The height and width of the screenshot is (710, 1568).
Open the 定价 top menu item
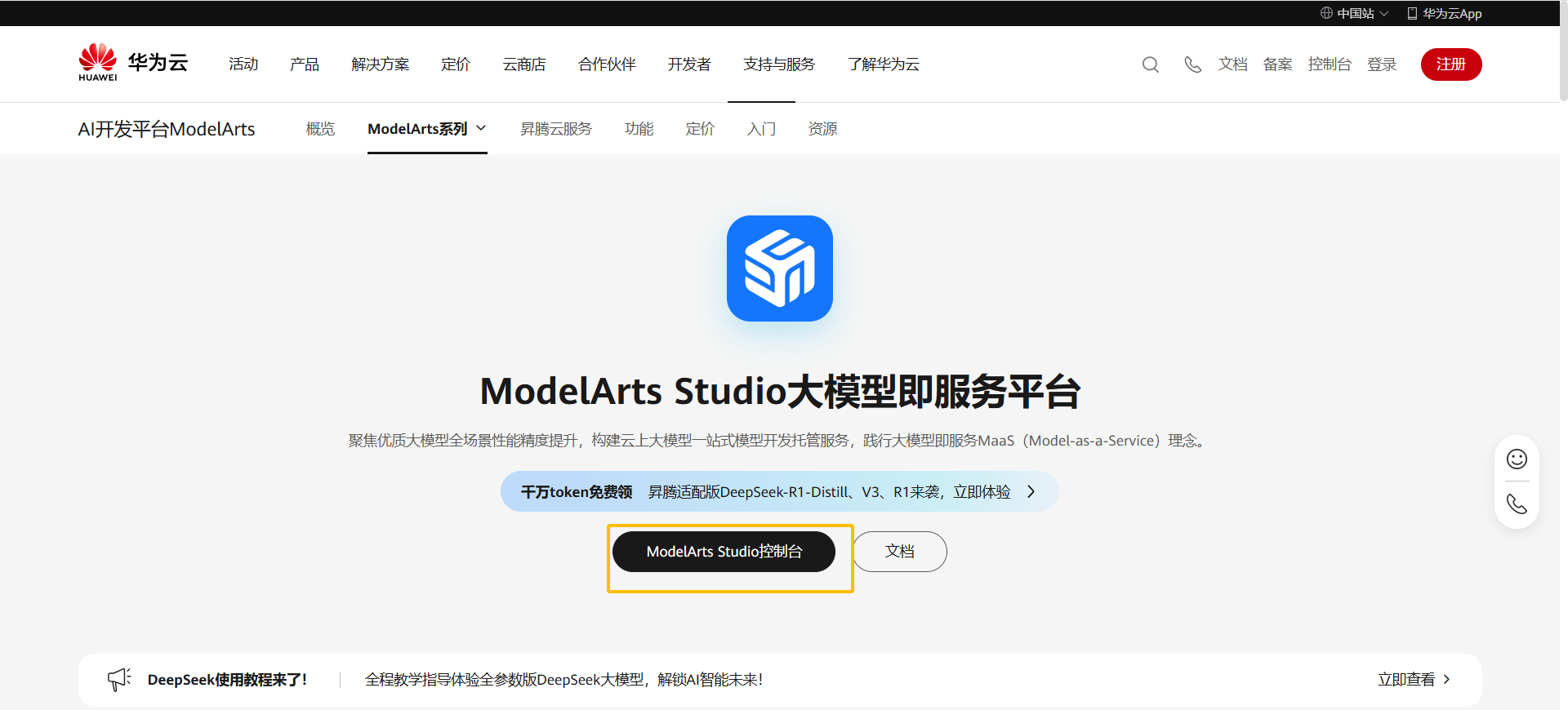coord(456,64)
